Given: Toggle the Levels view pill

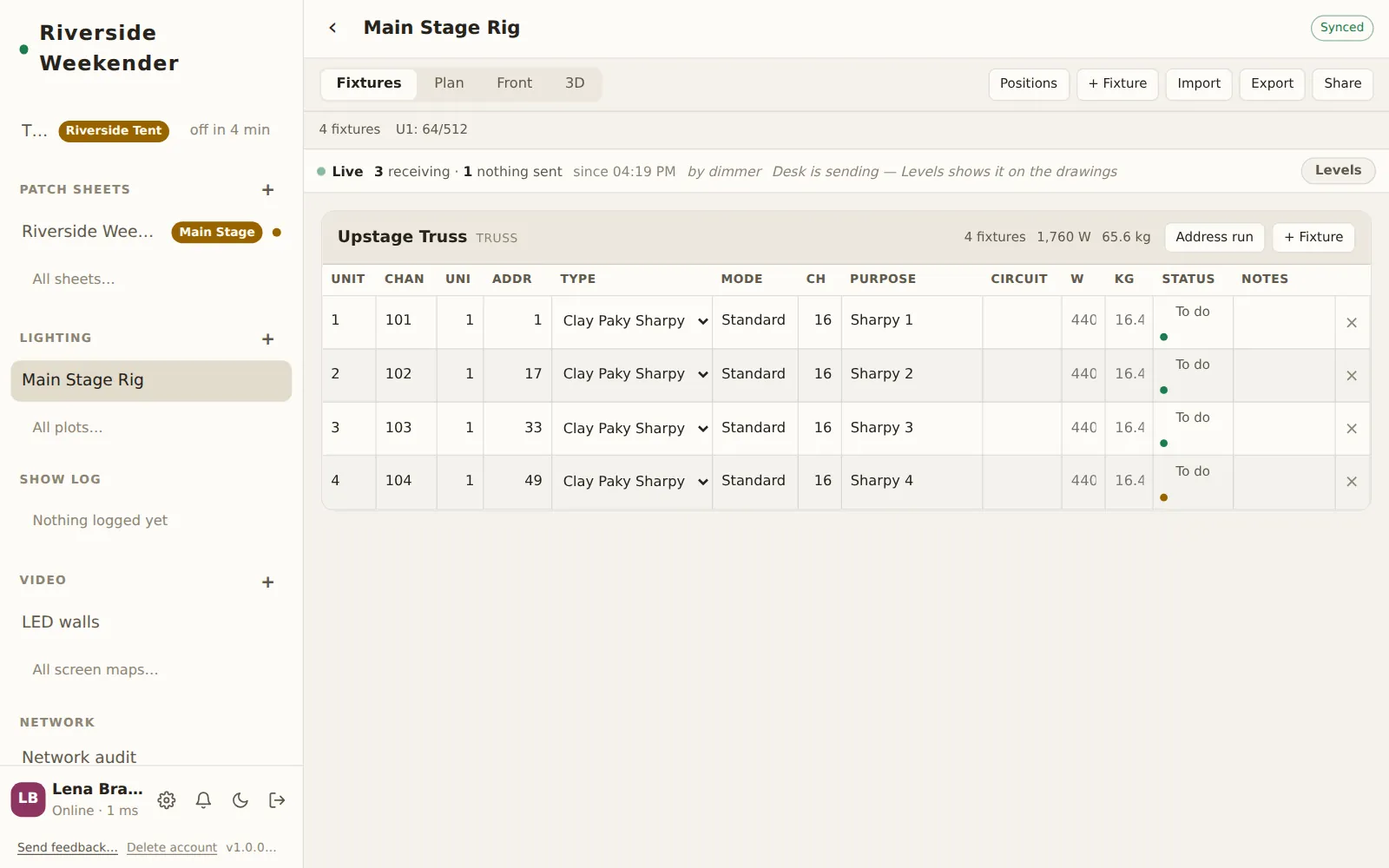Looking at the screenshot, I should tap(1338, 170).
